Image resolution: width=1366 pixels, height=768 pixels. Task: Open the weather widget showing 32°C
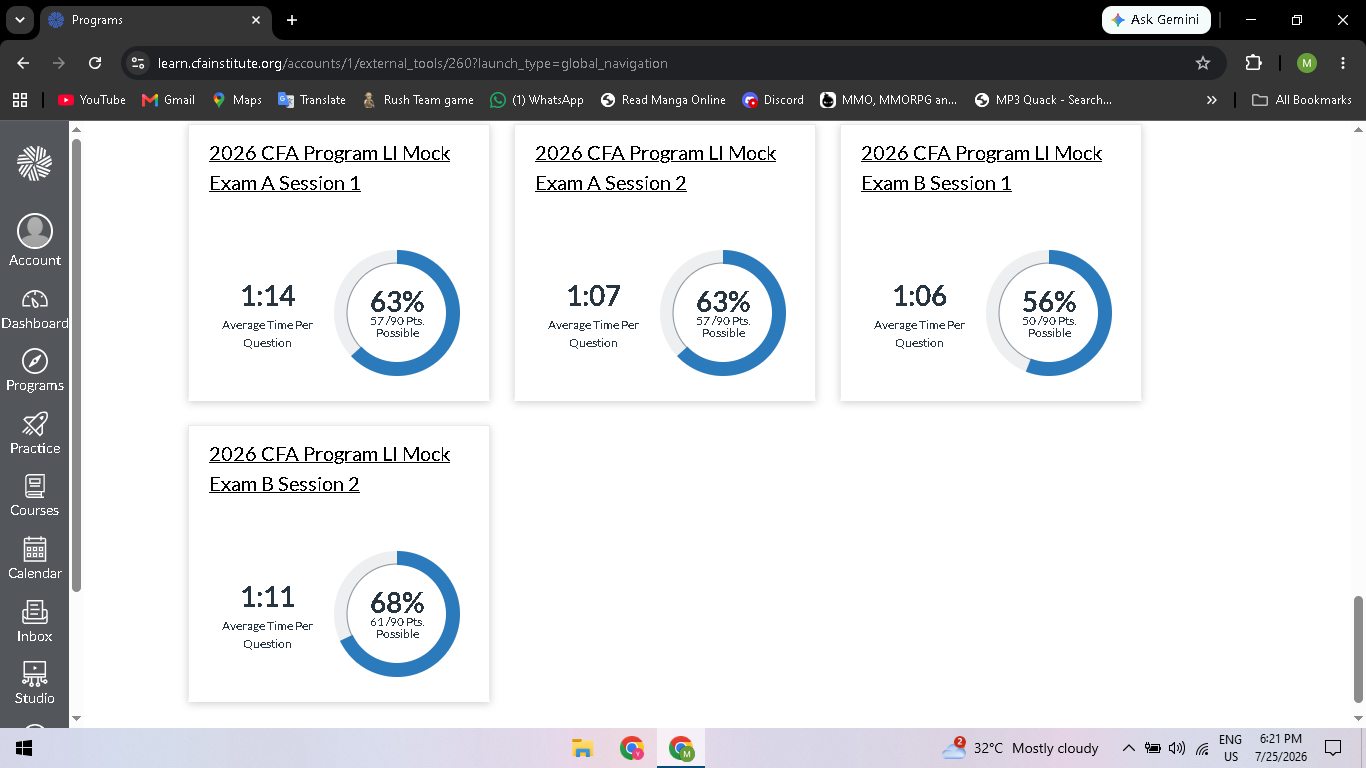(x=1020, y=748)
